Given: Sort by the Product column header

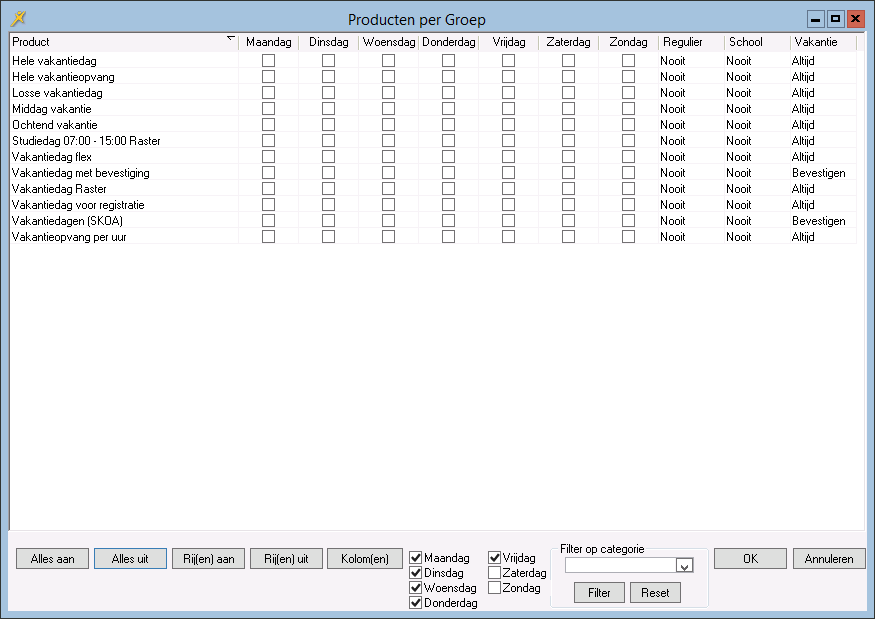Looking at the screenshot, I should click(120, 42).
